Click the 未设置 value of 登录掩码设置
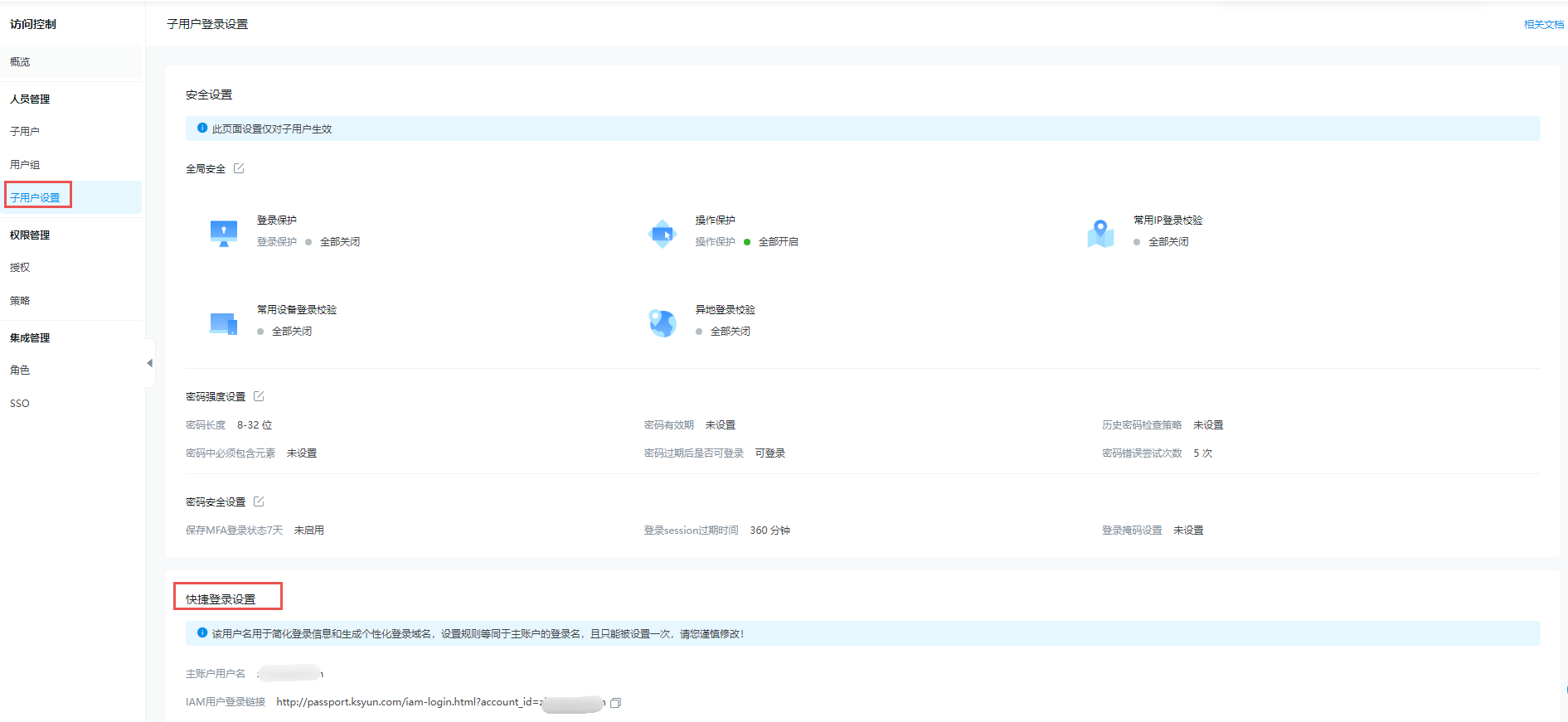Screen dimensions: 1568x722 [x=1188, y=531]
